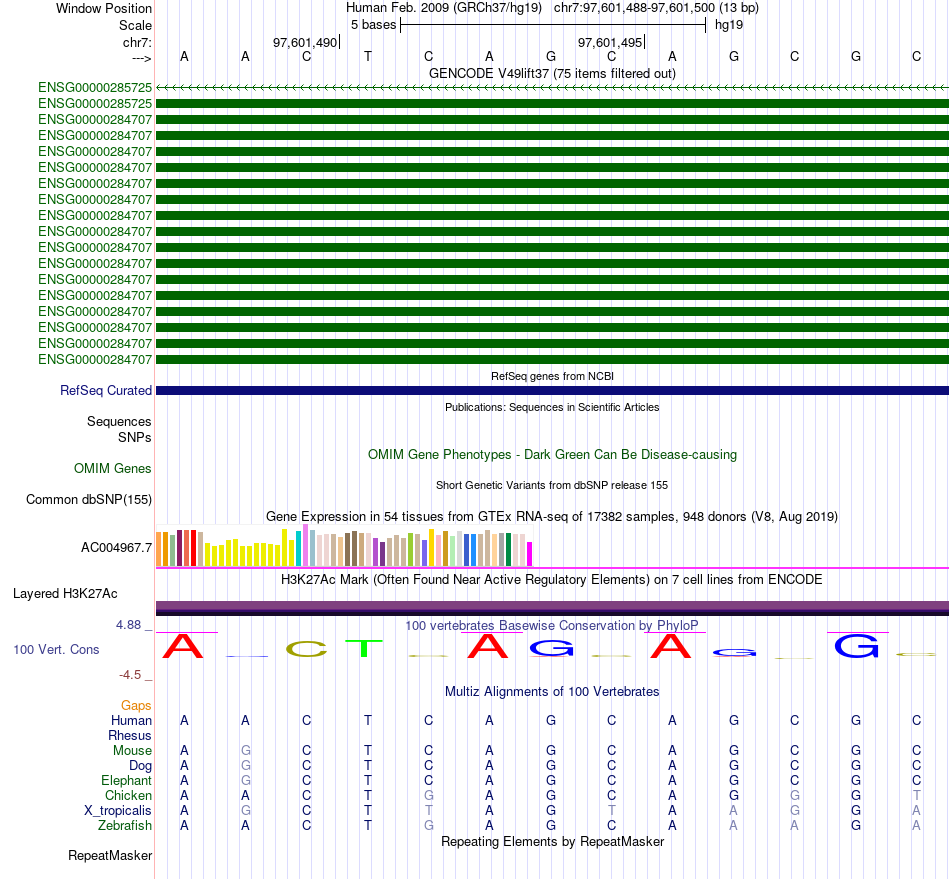Click the GENCODE V49lift37 track title

point(552,73)
